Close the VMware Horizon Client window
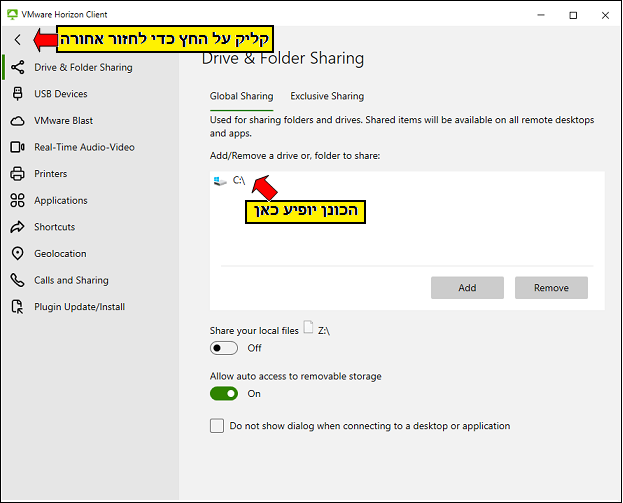Image resolution: width=623 pixels, height=503 pixels. click(605, 15)
